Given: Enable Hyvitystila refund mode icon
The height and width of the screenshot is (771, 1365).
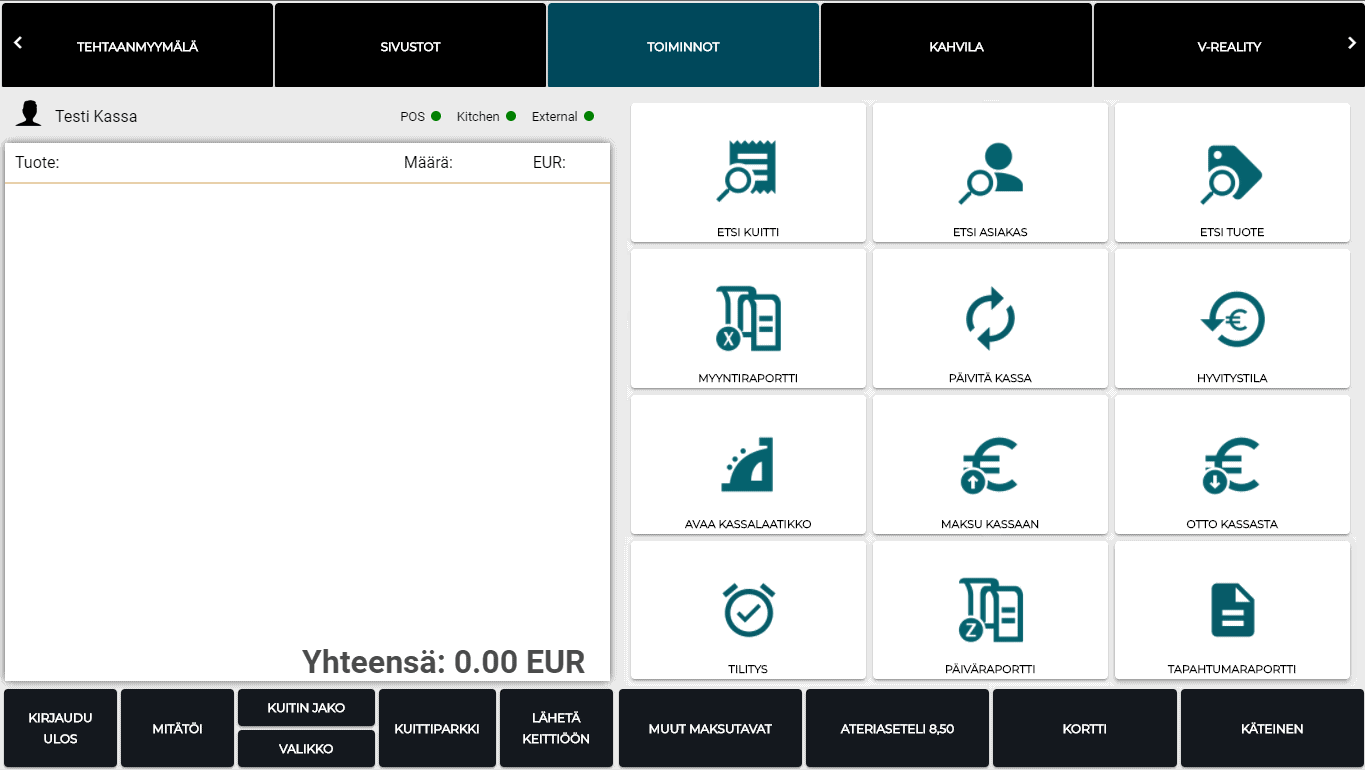Looking at the screenshot, I should click(1232, 318).
